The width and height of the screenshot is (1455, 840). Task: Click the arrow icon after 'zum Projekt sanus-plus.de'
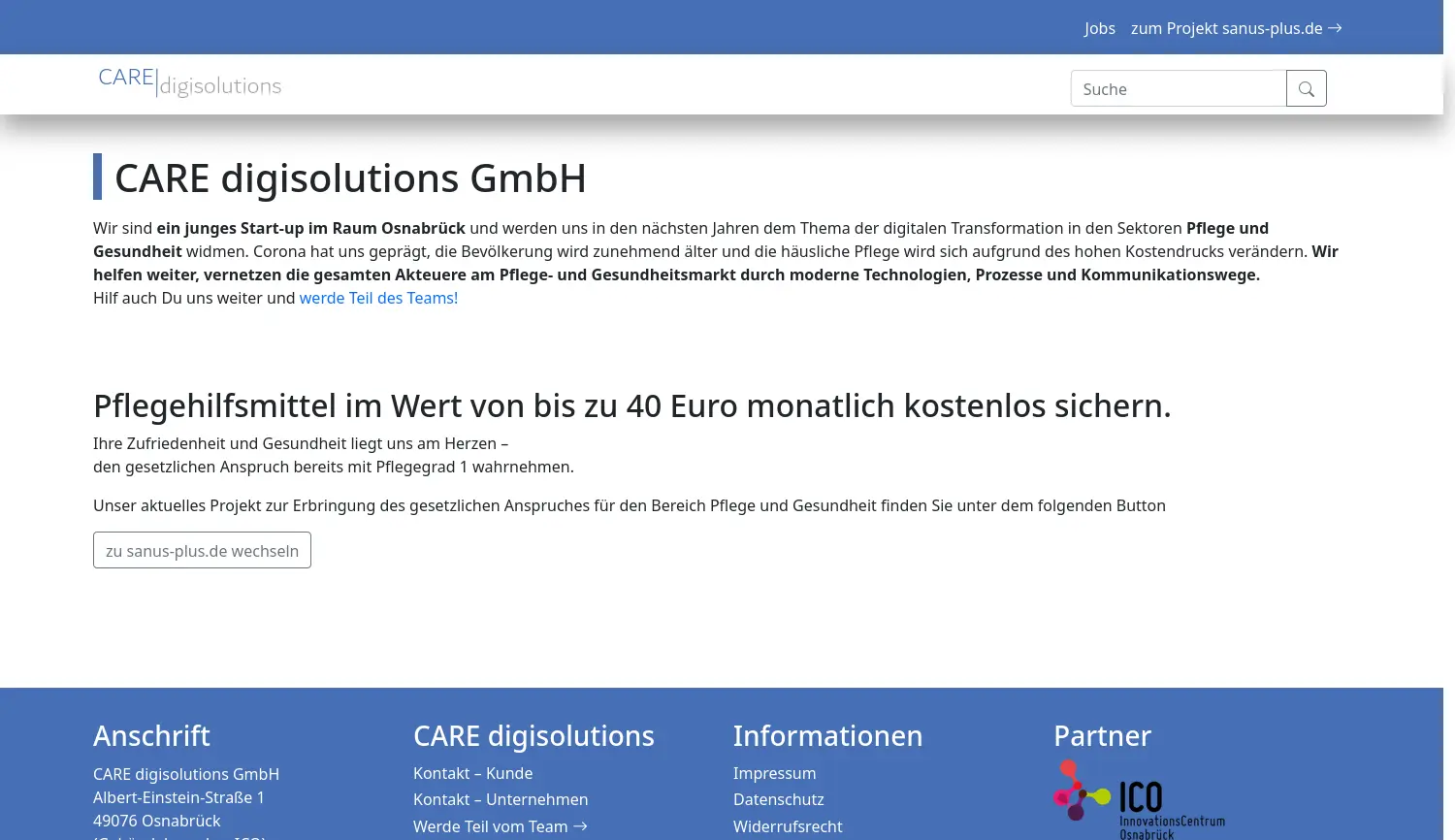[1336, 28]
